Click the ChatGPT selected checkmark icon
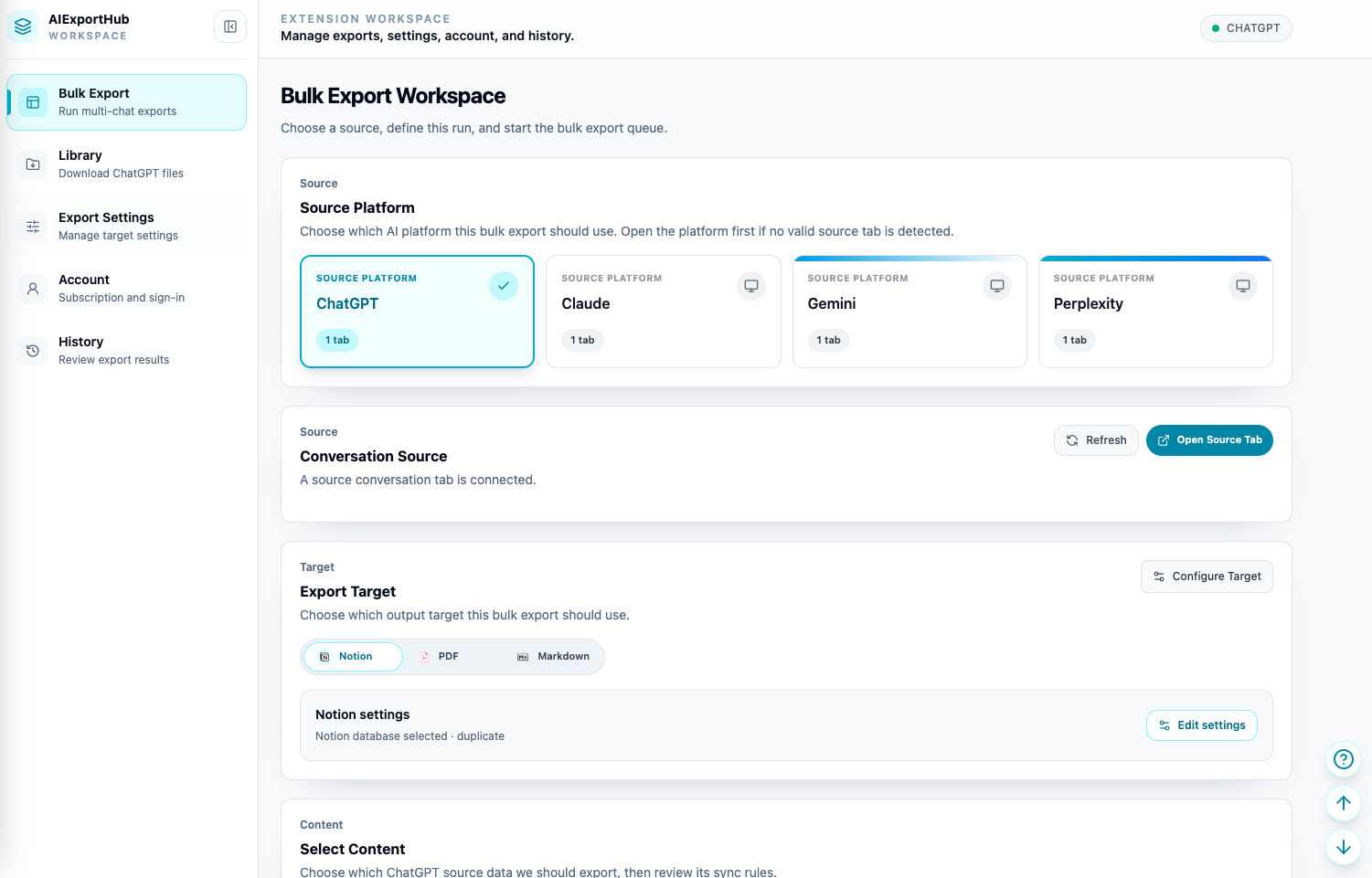The width and height of the screenshot is (1372, 878). coord(504,286)
